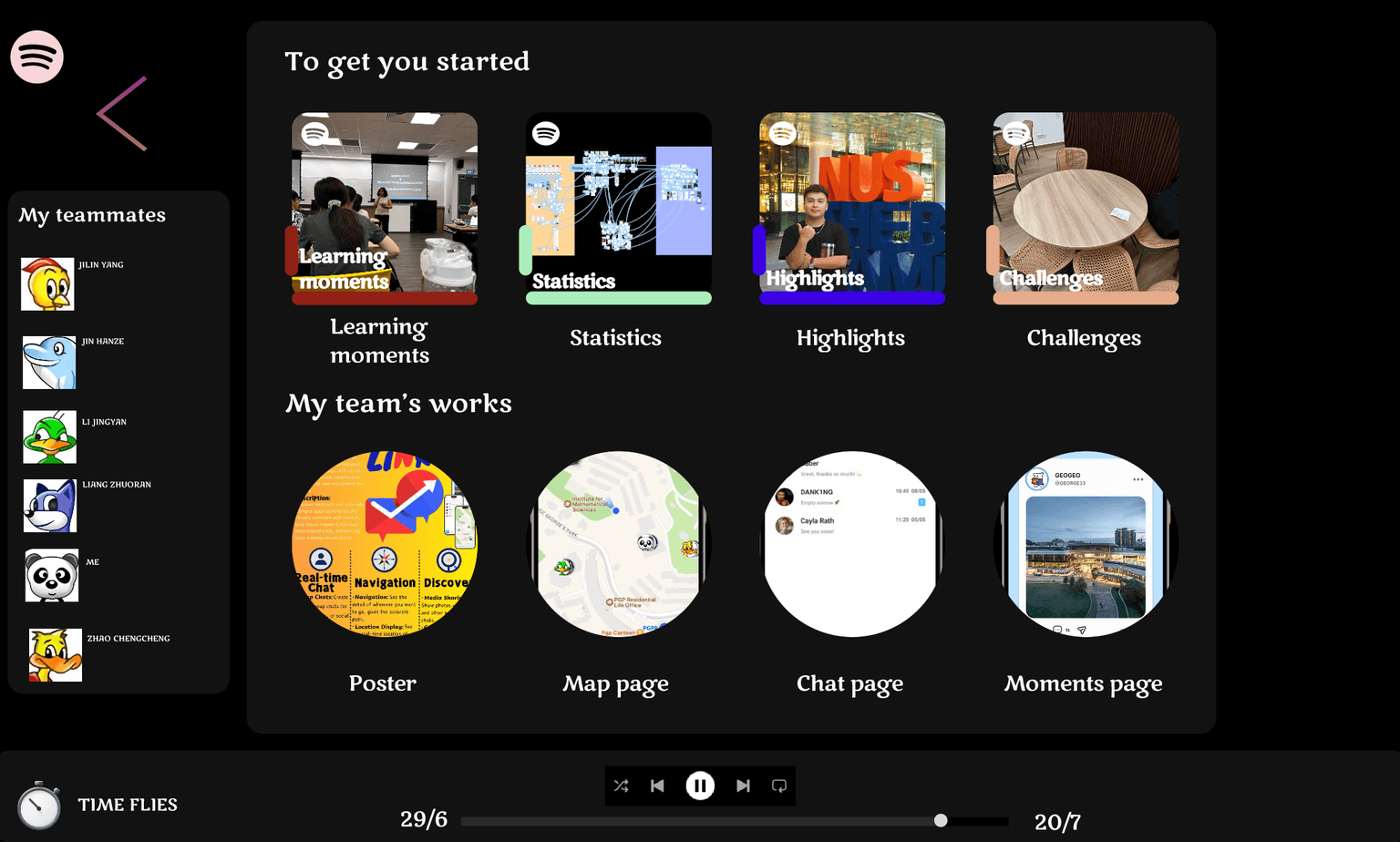Pause the current playback
Viewport: 1400px width, 842px height.
point(700,786)
